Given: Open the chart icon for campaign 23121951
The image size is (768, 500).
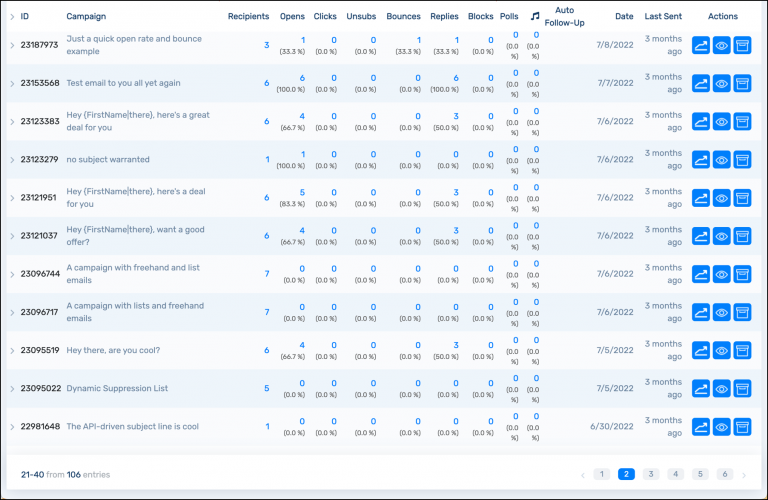Looking at the screenshot, I should coord(701,198).
